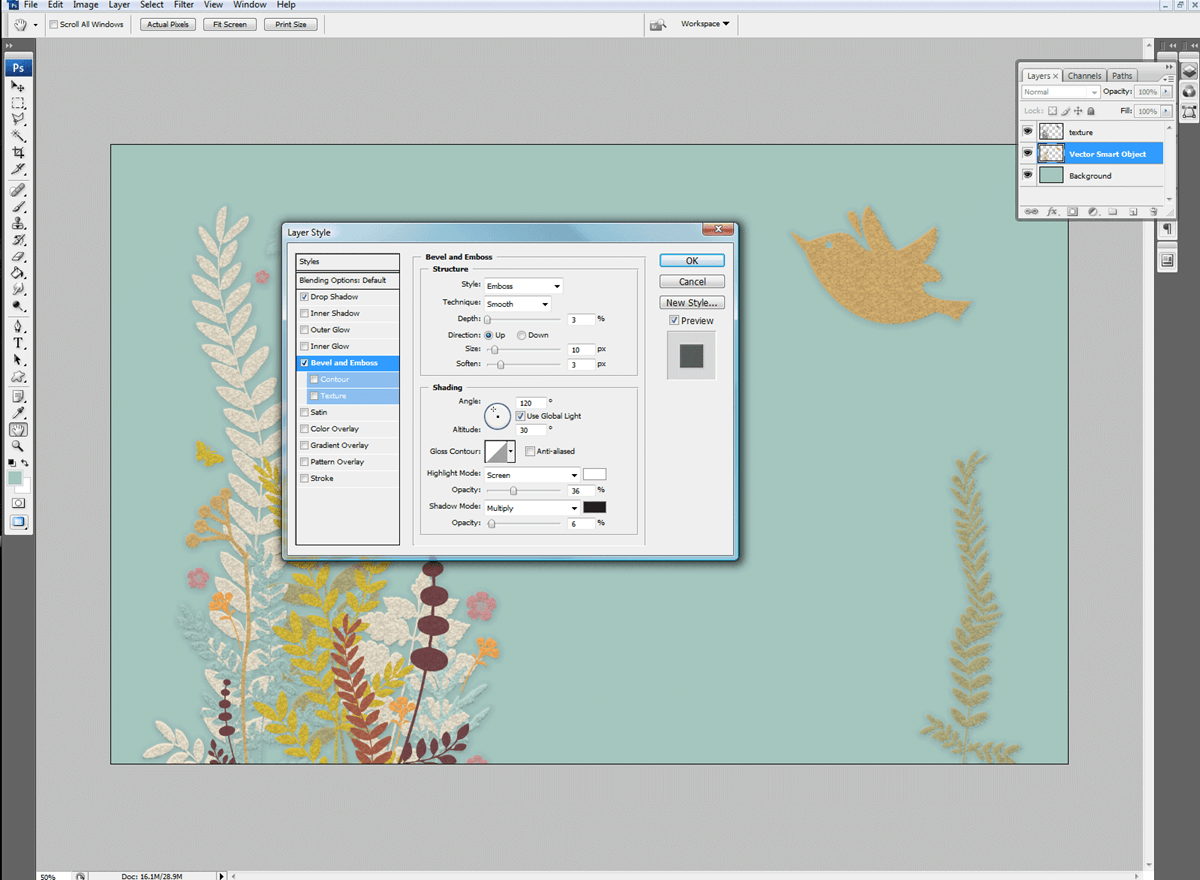Screen dimensions: 1200x880
Task: Uncheck Use Global Light
Action: pyautogui.click(x=520, y=416)
